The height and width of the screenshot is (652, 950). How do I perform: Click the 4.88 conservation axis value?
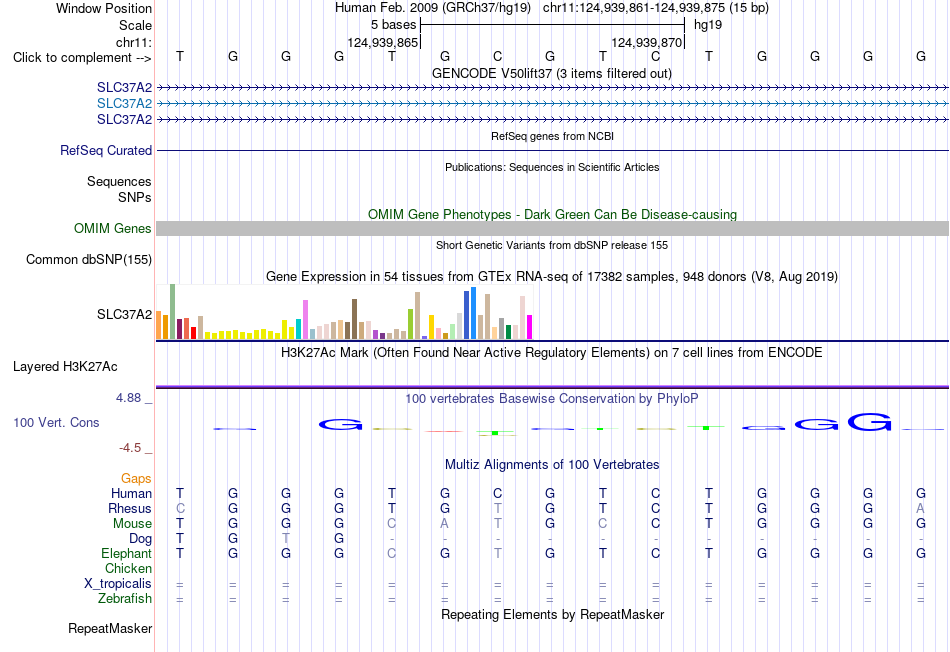[128, 398]
